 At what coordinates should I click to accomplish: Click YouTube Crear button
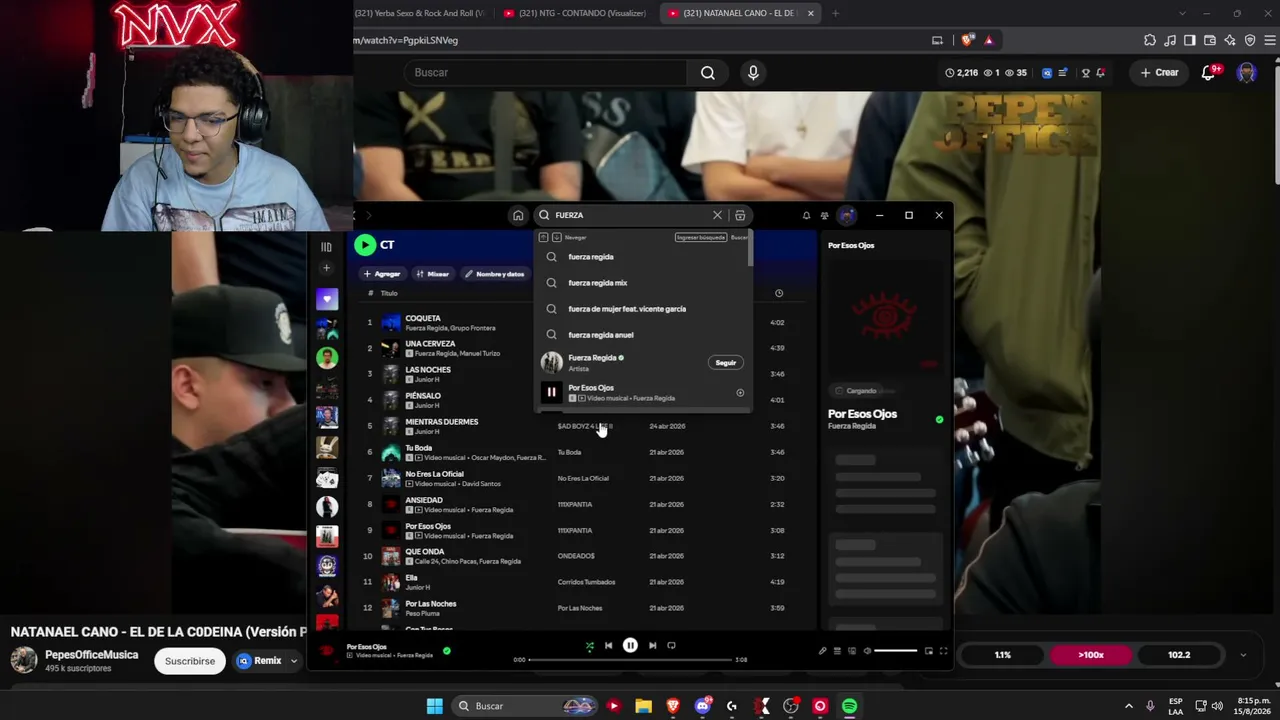tap(1160, 72)
